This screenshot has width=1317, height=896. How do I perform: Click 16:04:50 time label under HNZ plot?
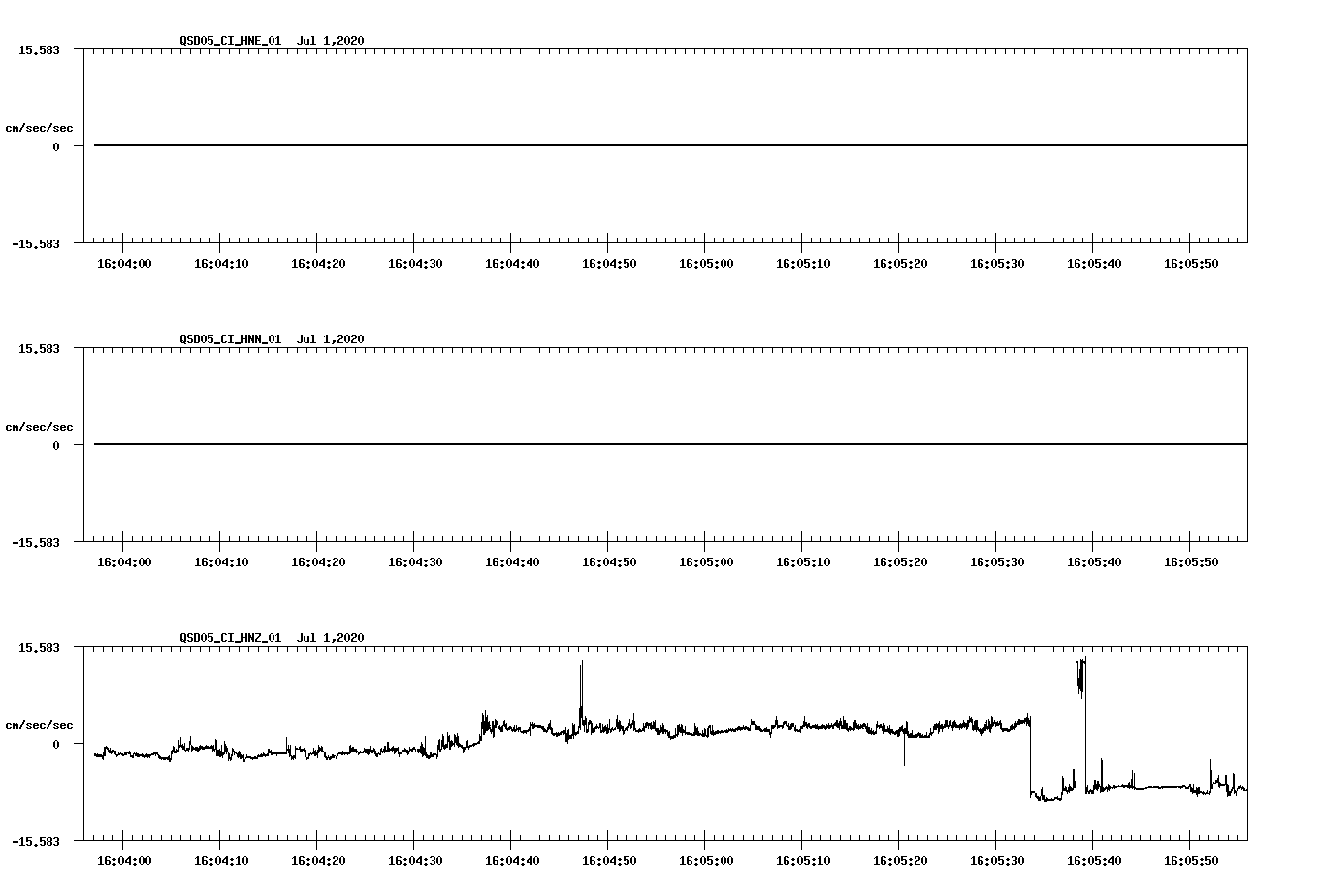[x=609, y=861]
